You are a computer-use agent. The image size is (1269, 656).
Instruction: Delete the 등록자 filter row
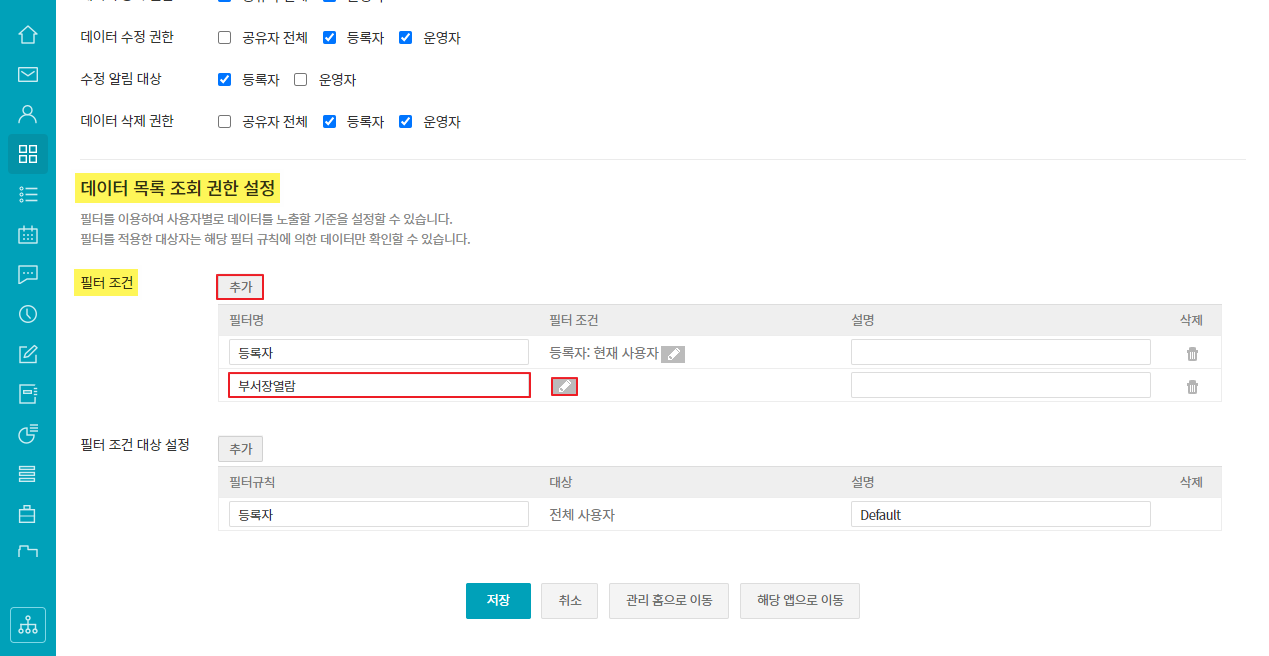[x=1192, y=354]
